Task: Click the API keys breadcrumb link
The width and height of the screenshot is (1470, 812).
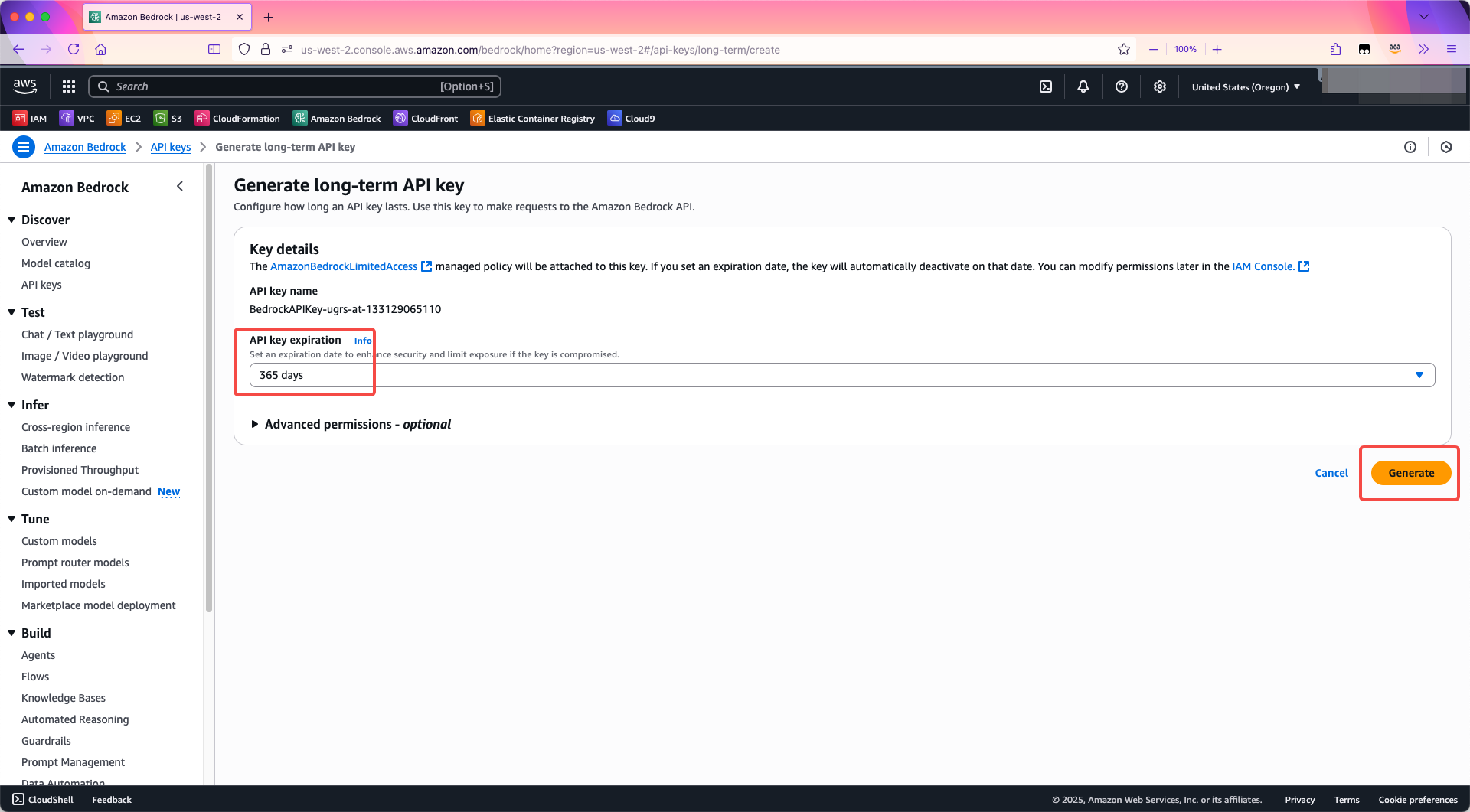Action: click(x=170, y=147)
